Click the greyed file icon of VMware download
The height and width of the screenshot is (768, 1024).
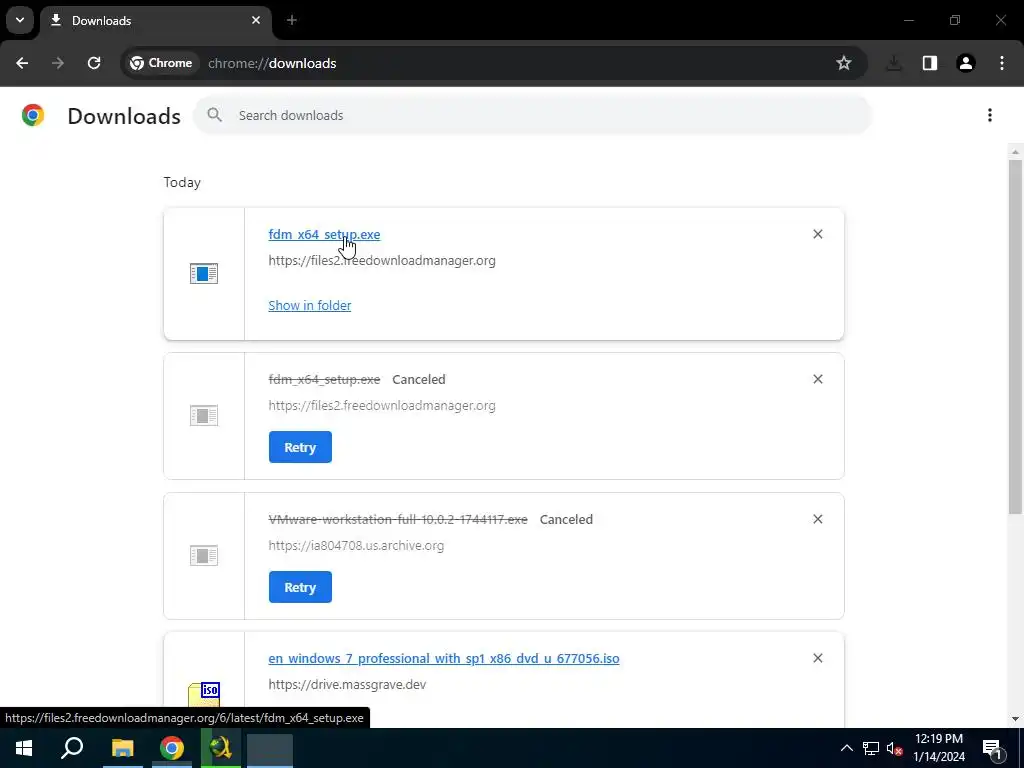(x=204, y=556)
